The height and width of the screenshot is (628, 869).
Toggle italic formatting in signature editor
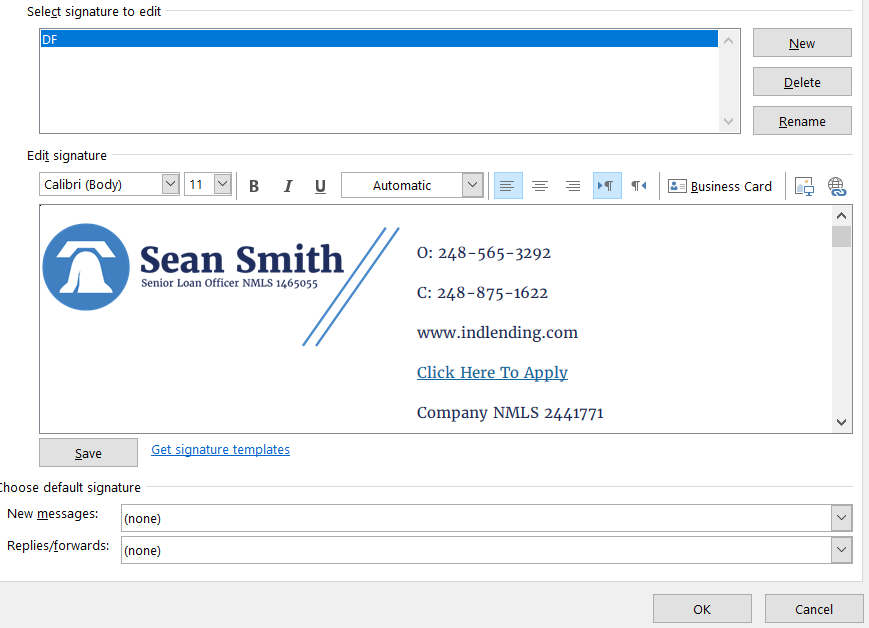[288, 186]
